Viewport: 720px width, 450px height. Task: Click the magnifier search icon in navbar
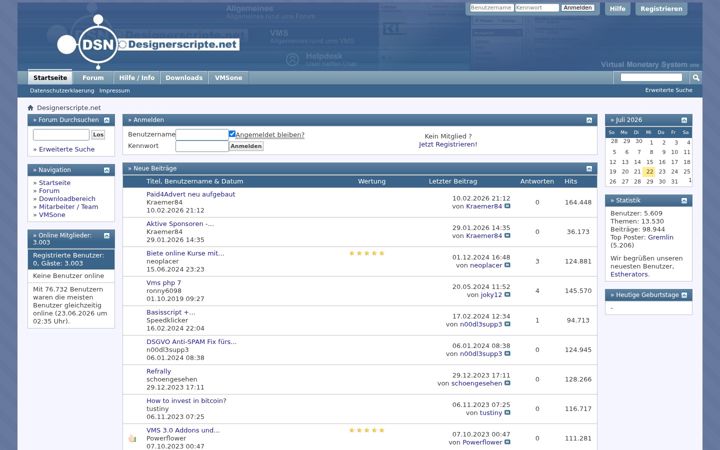[x=696, y=78]
